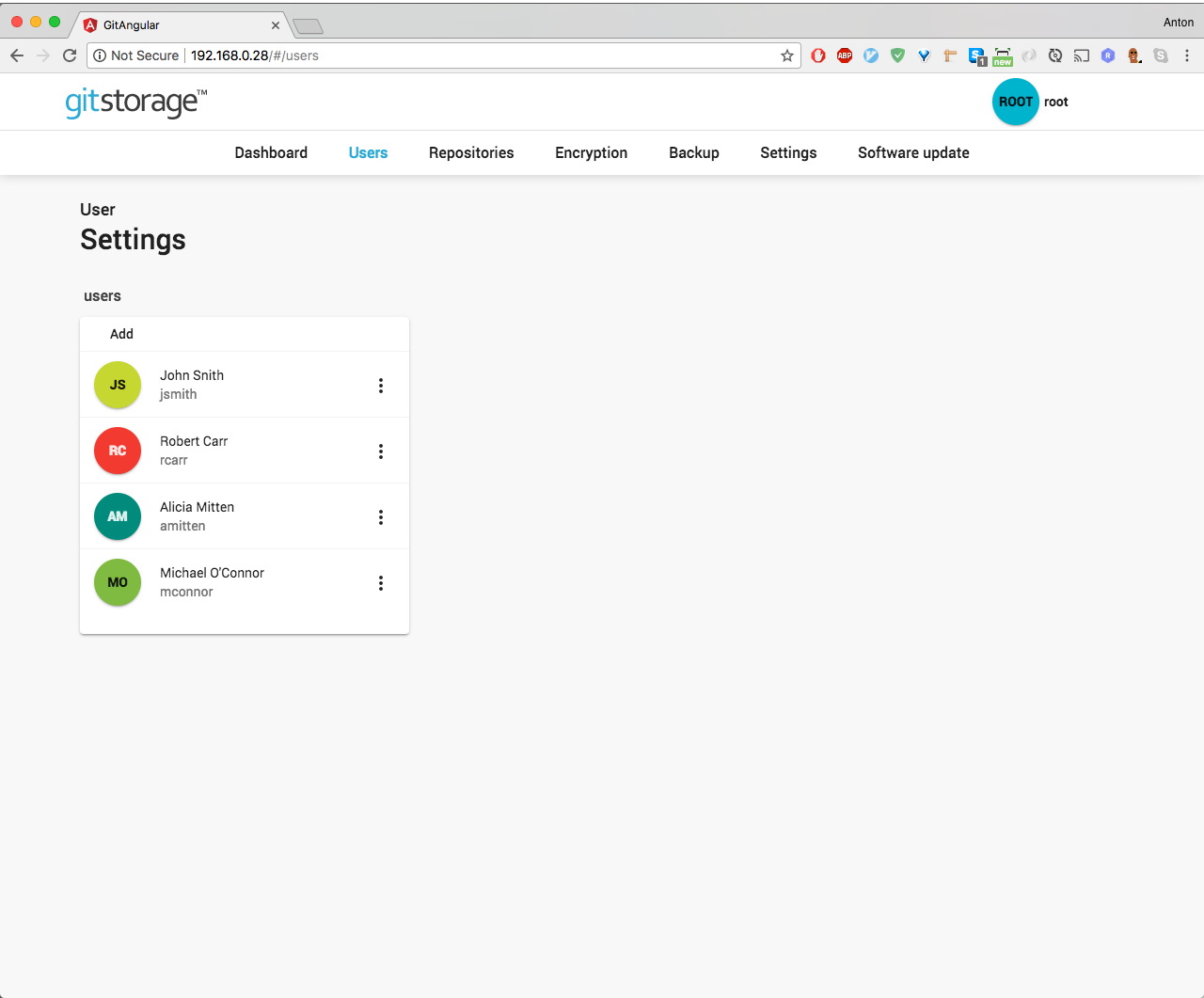Click the gitstorage logo
Image resolution: width=1204 pixels, height=998 pixels.
pos(135,102)
